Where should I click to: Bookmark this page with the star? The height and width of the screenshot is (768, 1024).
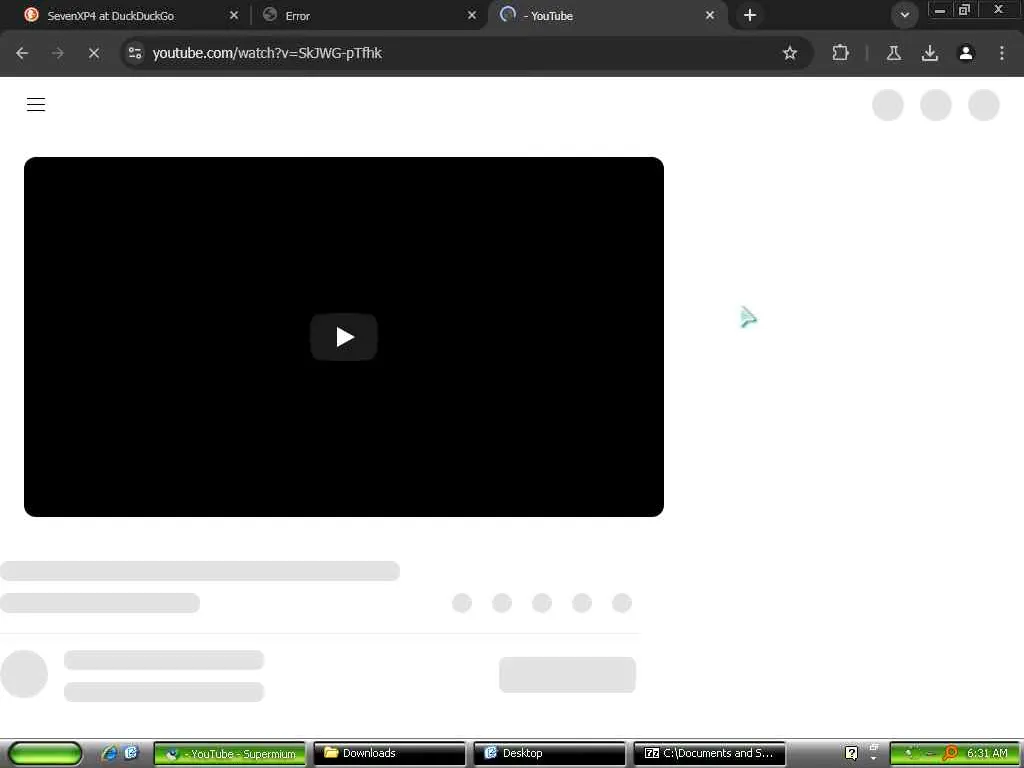click(x=790, y=53)
